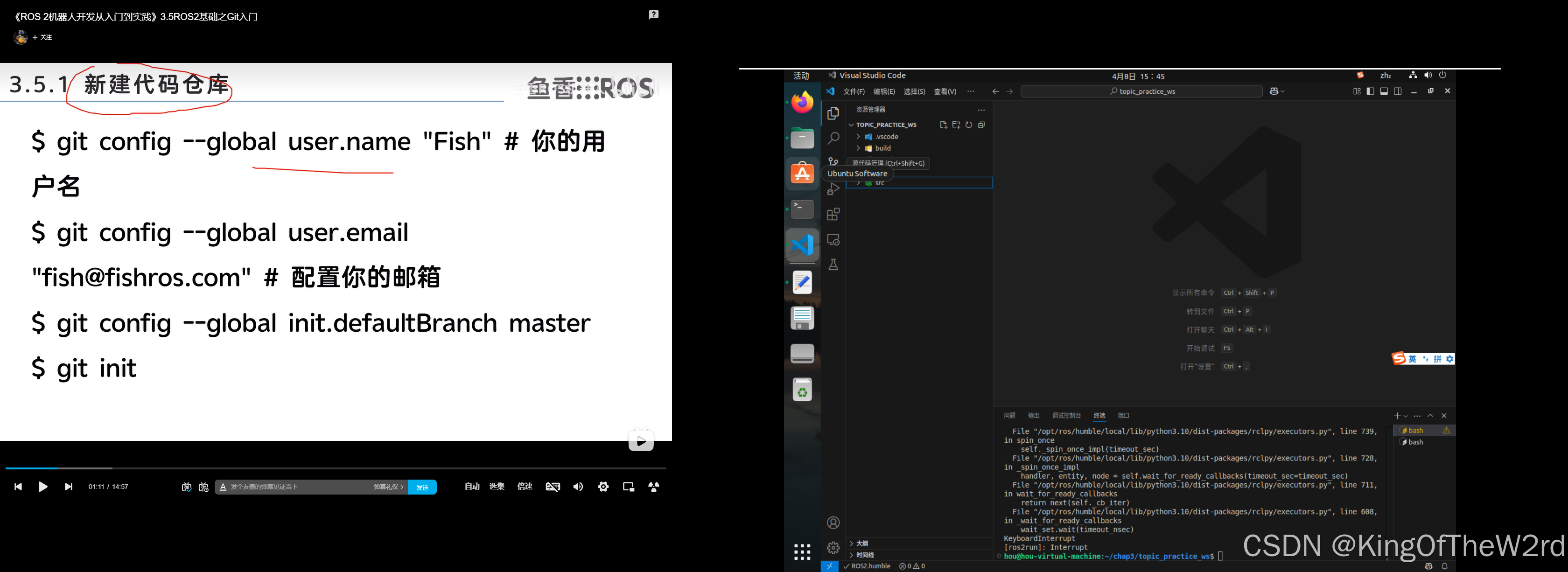Click the New Folder icon in the explorer

tap(956, 125)
